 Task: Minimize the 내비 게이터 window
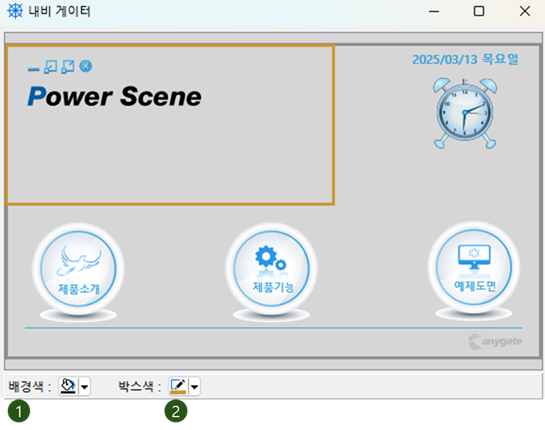434,11
